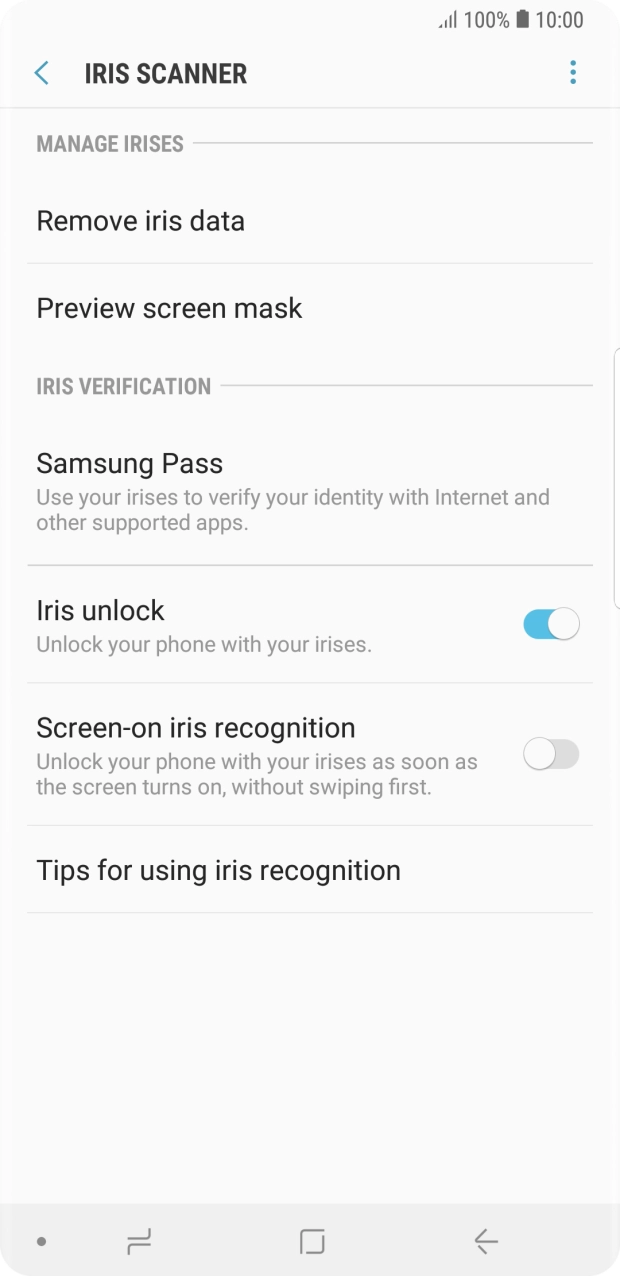620x1276 pixels.
Task: Tap the home button in navigation bar
Action: click(313, 1242)
